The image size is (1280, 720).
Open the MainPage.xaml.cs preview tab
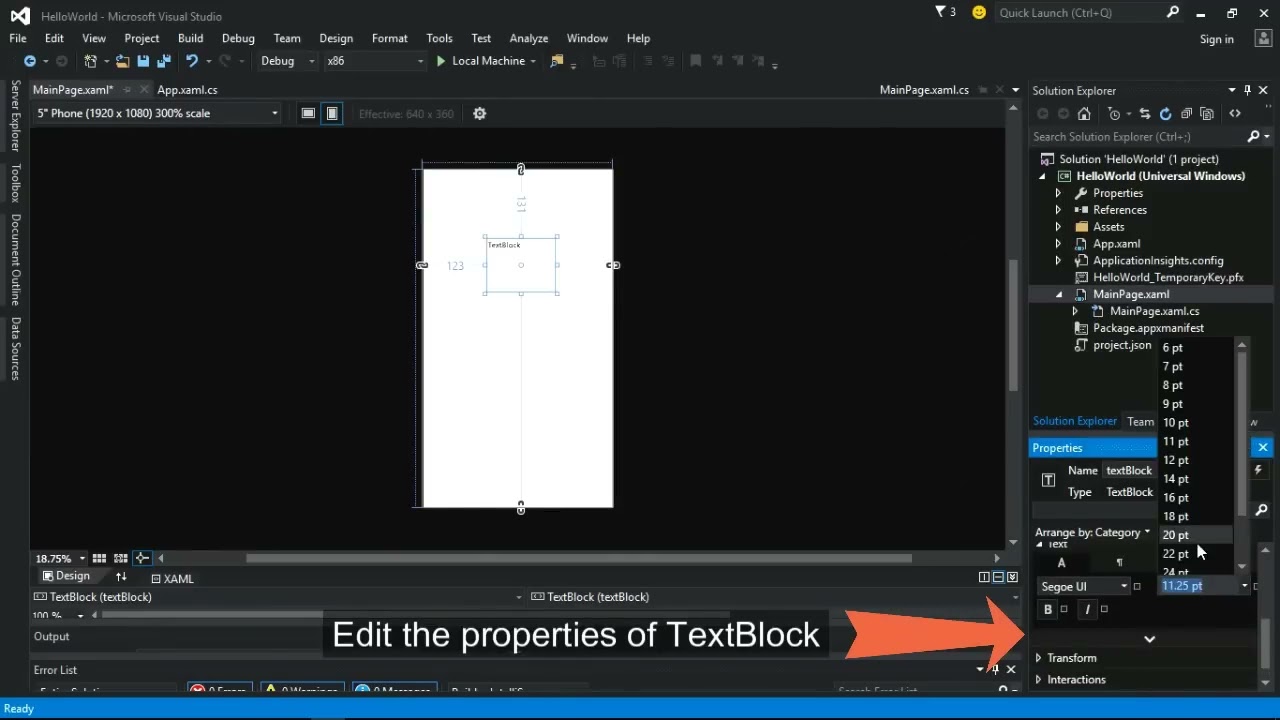924,90
